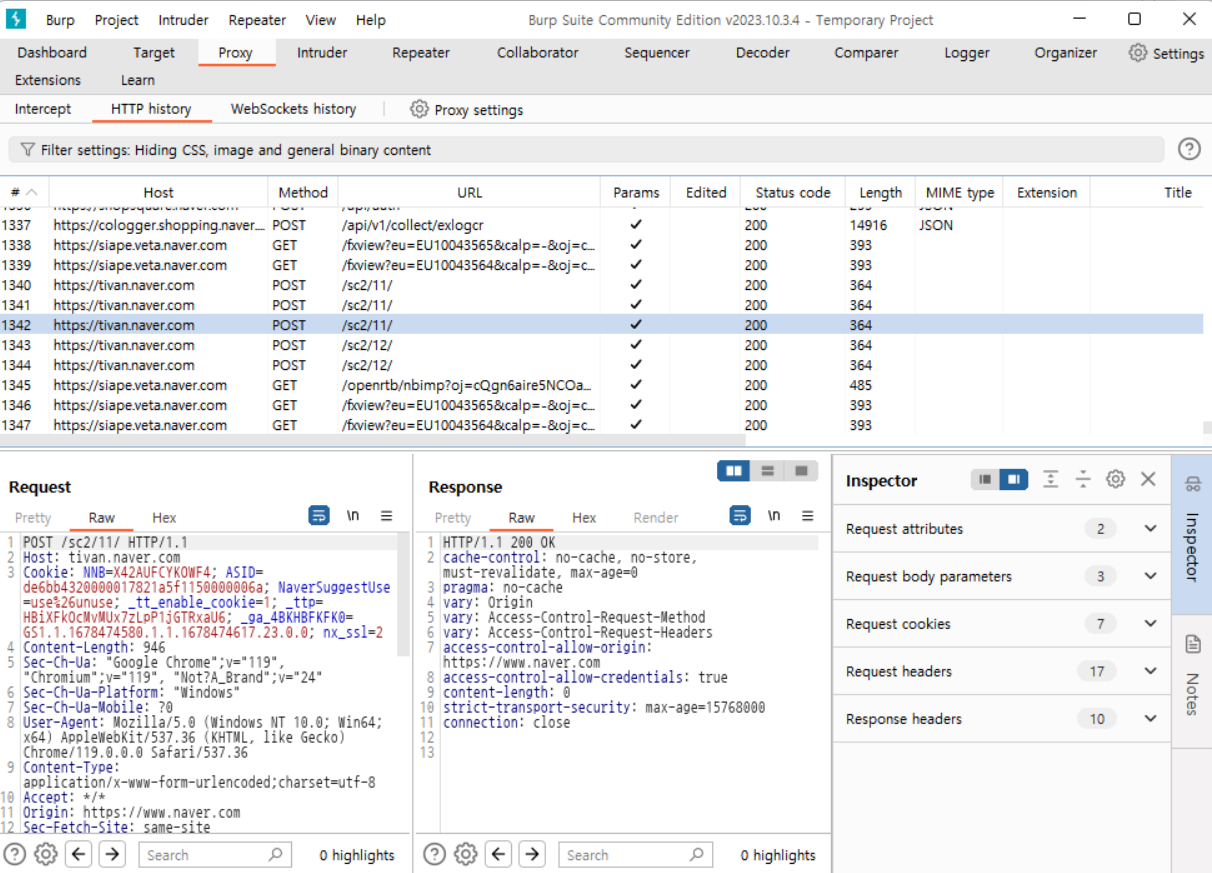The height and width of the screenshot is (873, 1212).
Task: Toggle response message wrap icon
Action: coord(740,516)
